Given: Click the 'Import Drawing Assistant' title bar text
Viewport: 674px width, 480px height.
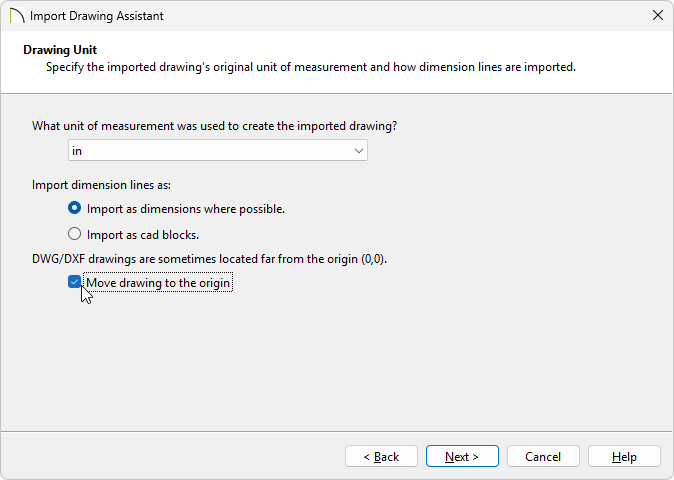Looking at the screenshot, I should pyautogui.click(x=97, y=16).
